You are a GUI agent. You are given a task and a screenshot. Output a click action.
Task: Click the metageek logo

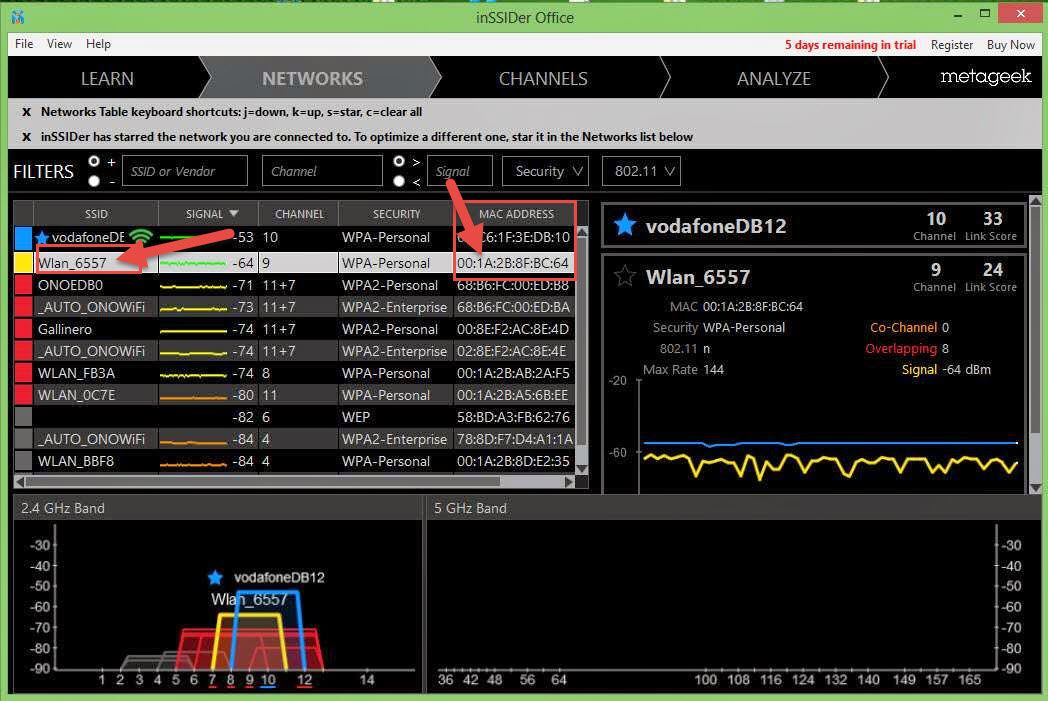click(985, 77)
